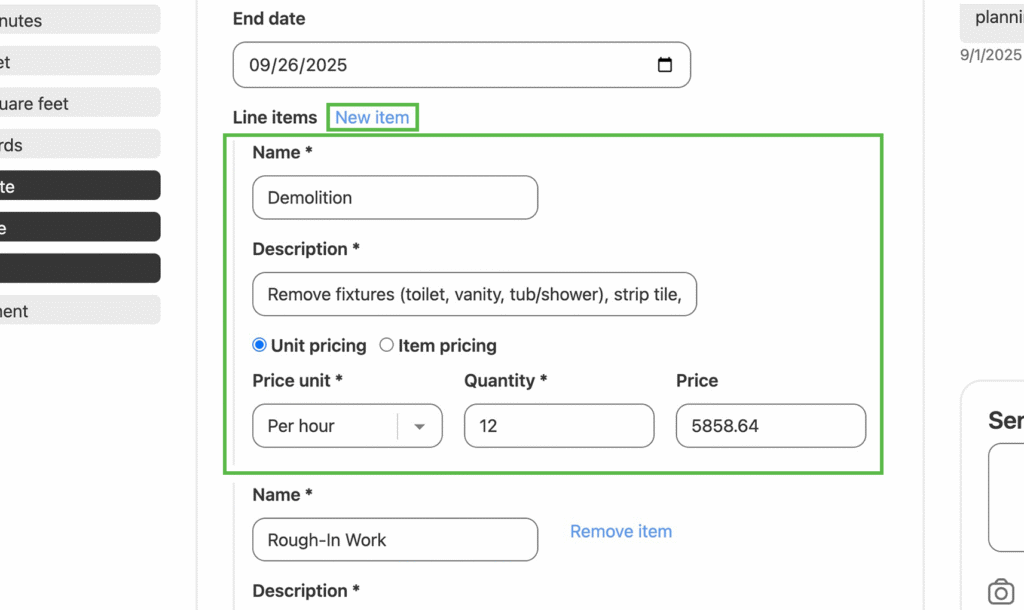Open the End date calendar picker icon
The height and width of the screenshot is (610, 1024).
[665, 66]
